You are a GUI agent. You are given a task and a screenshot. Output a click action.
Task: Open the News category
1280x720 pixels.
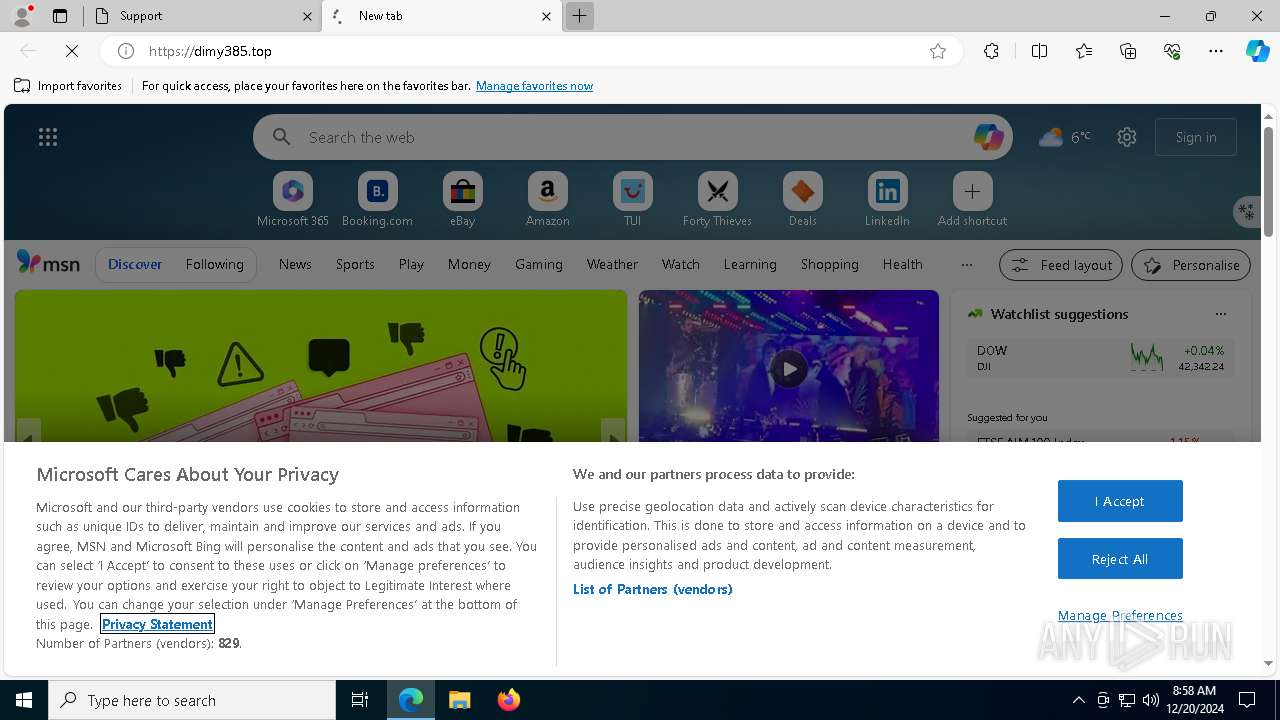click(x=295, y=264)
